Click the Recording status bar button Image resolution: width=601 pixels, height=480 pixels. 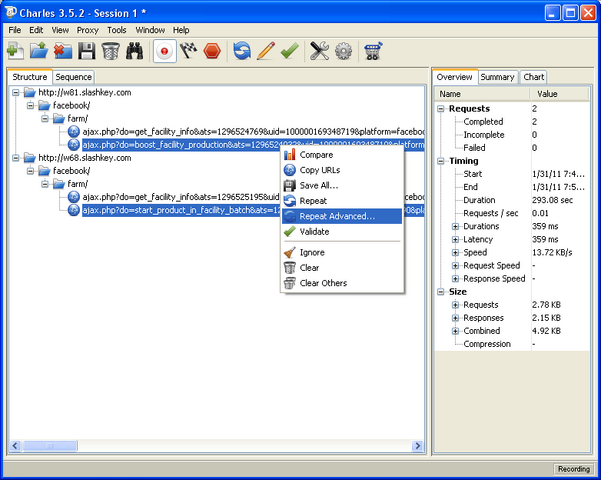(573, 469)
